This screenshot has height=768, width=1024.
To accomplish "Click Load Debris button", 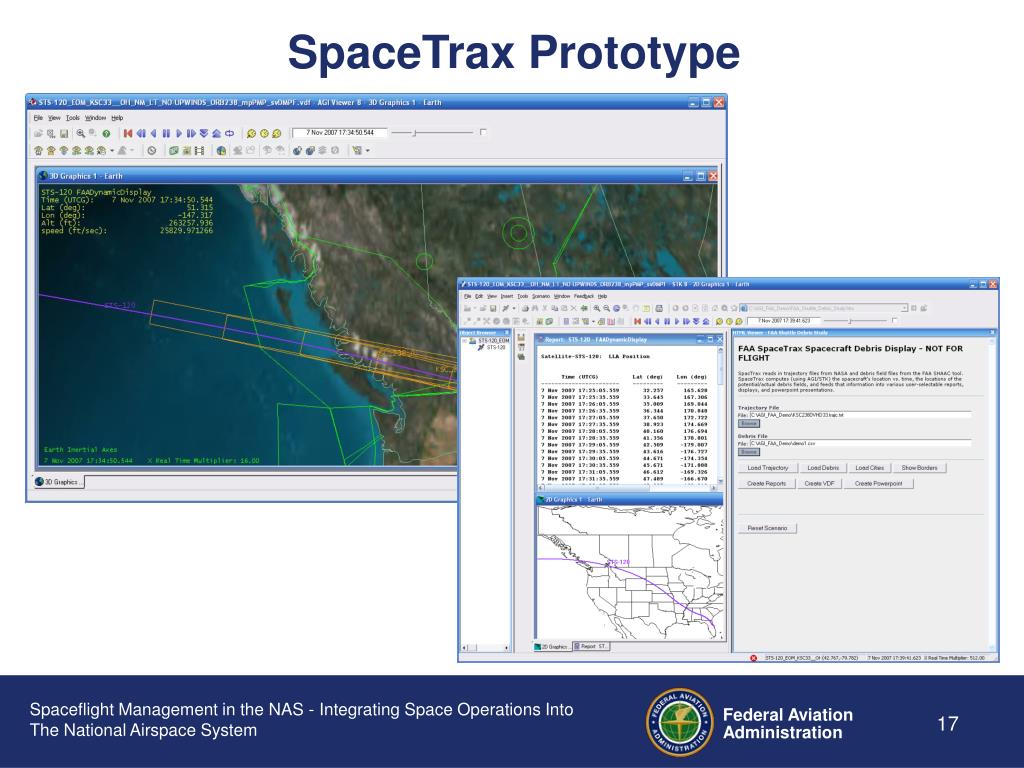I will pyautogui.click(x=823, y=468).
